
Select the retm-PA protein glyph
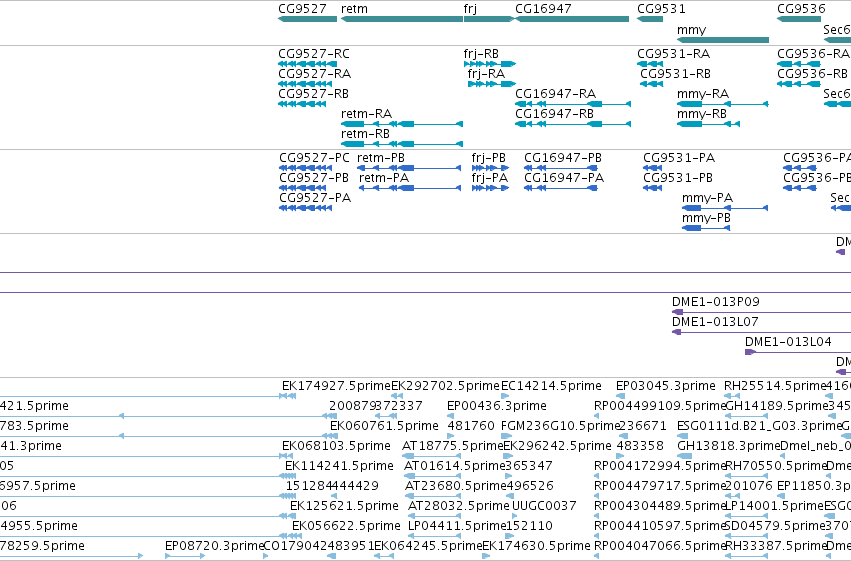[410, 188]
